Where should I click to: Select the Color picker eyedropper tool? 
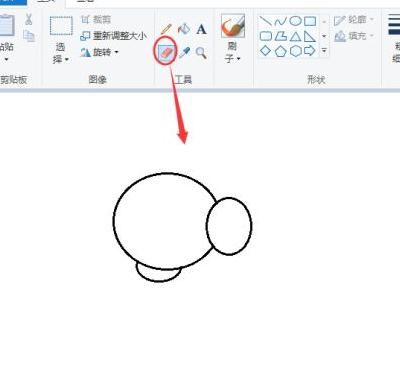[x=184, y=52]
